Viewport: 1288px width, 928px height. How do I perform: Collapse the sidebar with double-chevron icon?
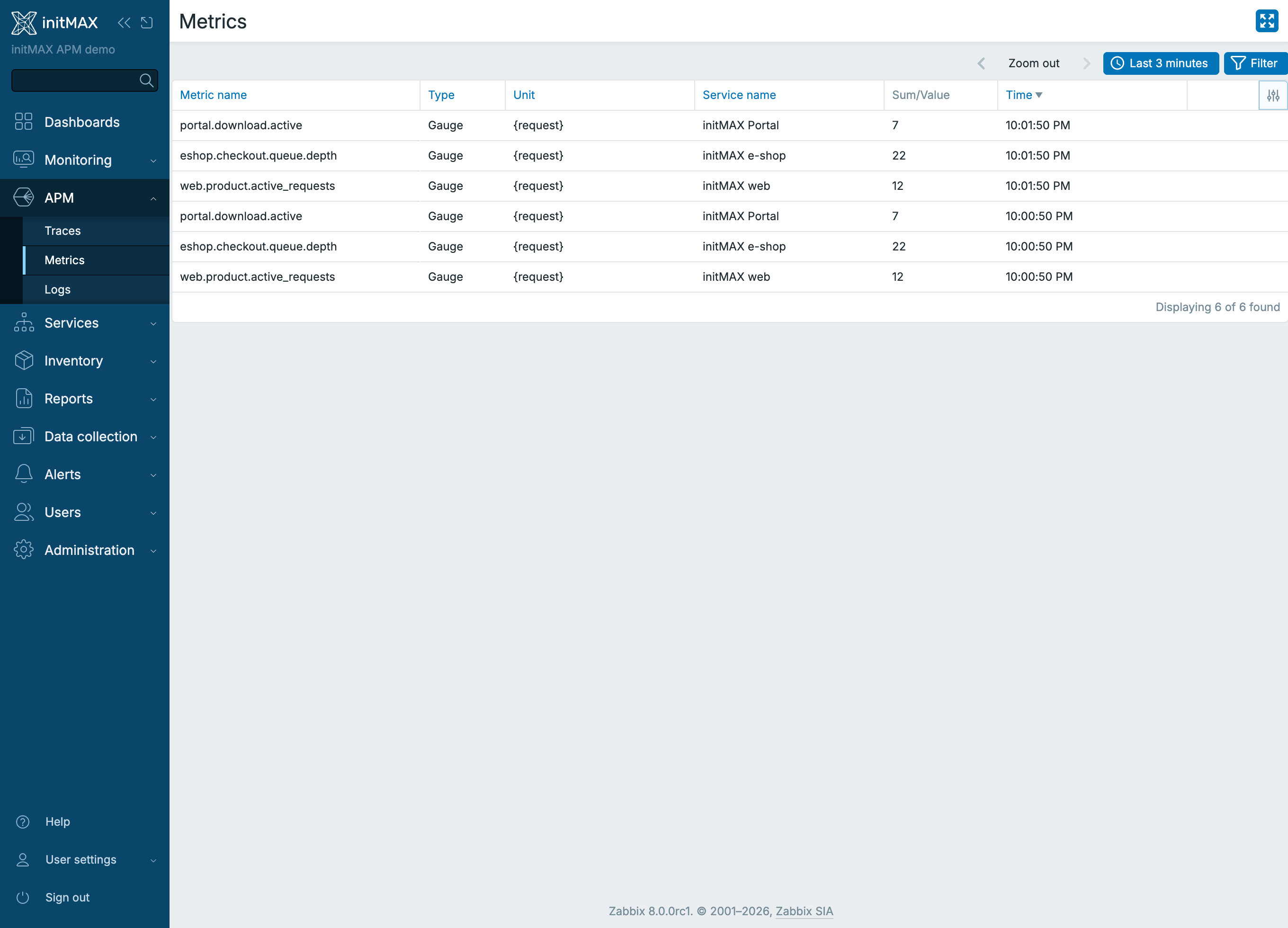[x=124, y=23]
